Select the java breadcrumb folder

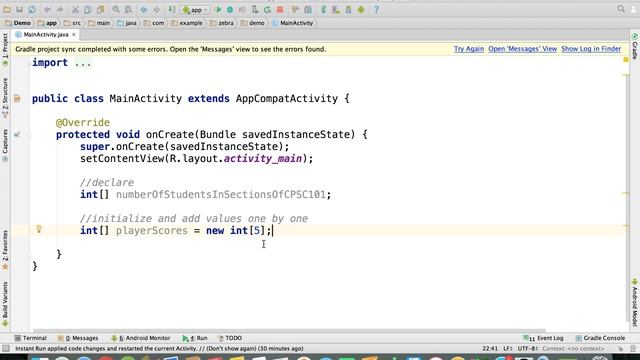(127, 23)
